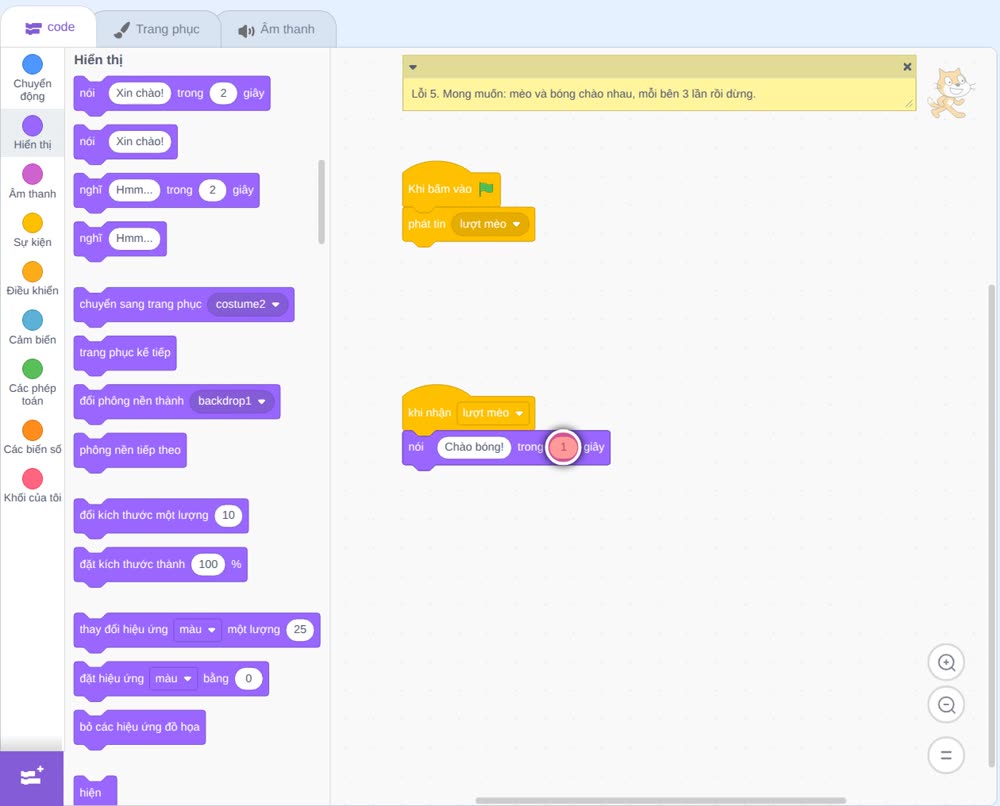This screenshot has width=1000, height=806.
Task: Select the Hiển thị category circle
Action: pos(33,126)
